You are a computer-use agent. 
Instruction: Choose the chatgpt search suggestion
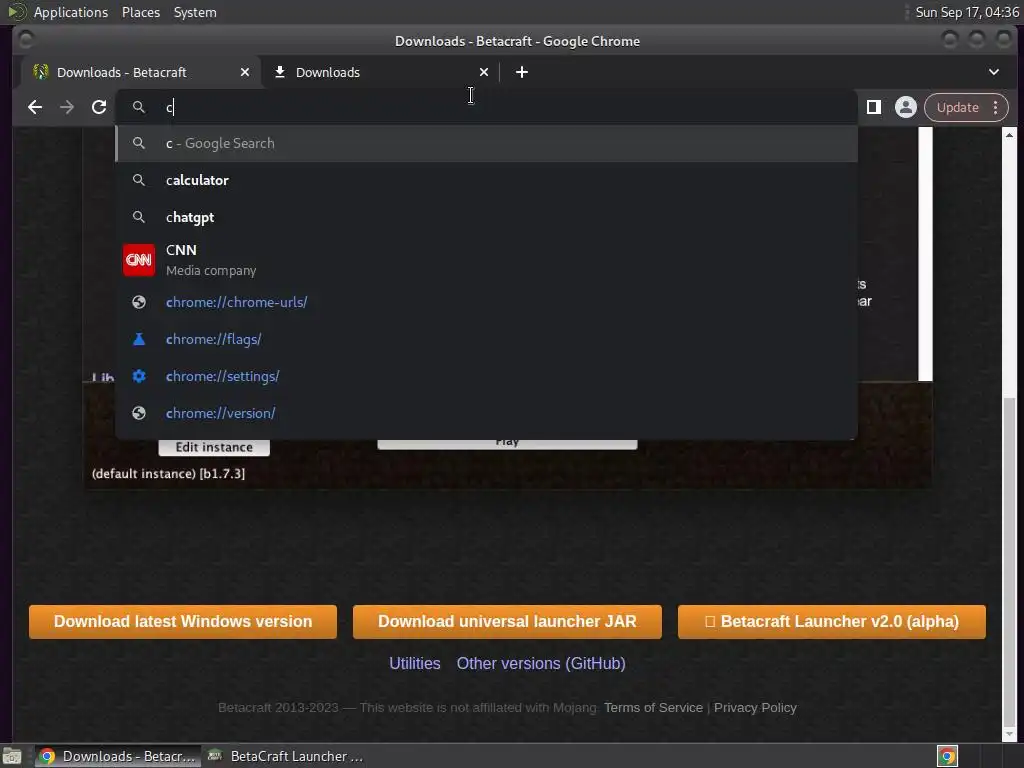click(x=487, y=217)
